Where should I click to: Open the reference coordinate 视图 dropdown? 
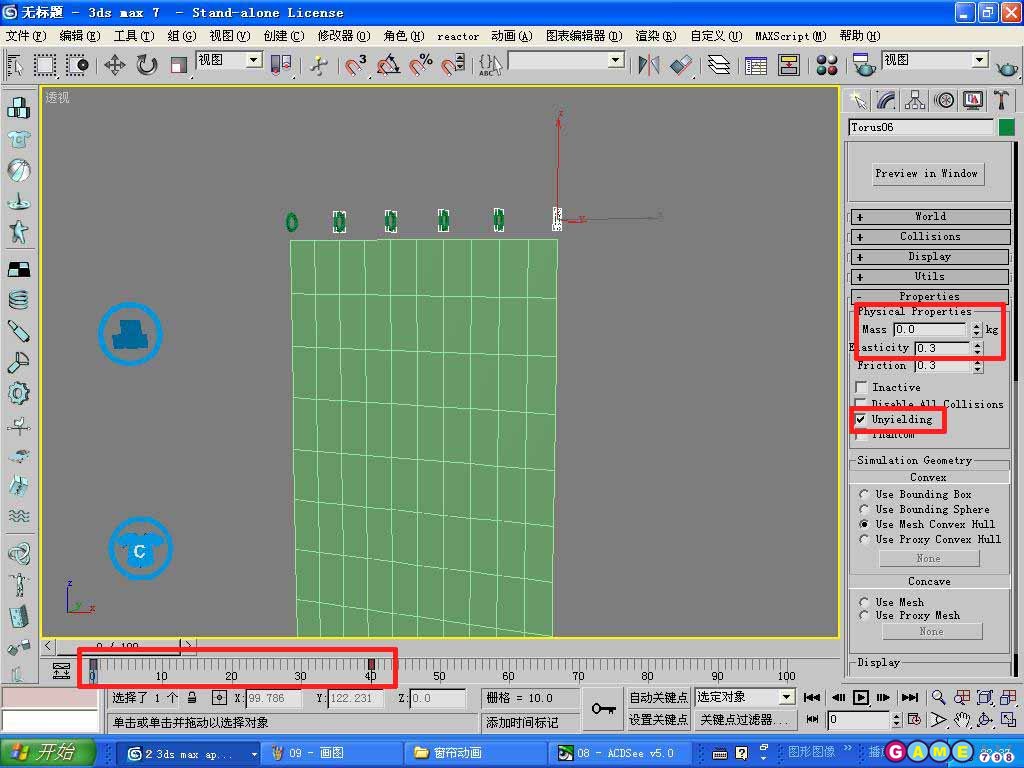click(254, 61)
